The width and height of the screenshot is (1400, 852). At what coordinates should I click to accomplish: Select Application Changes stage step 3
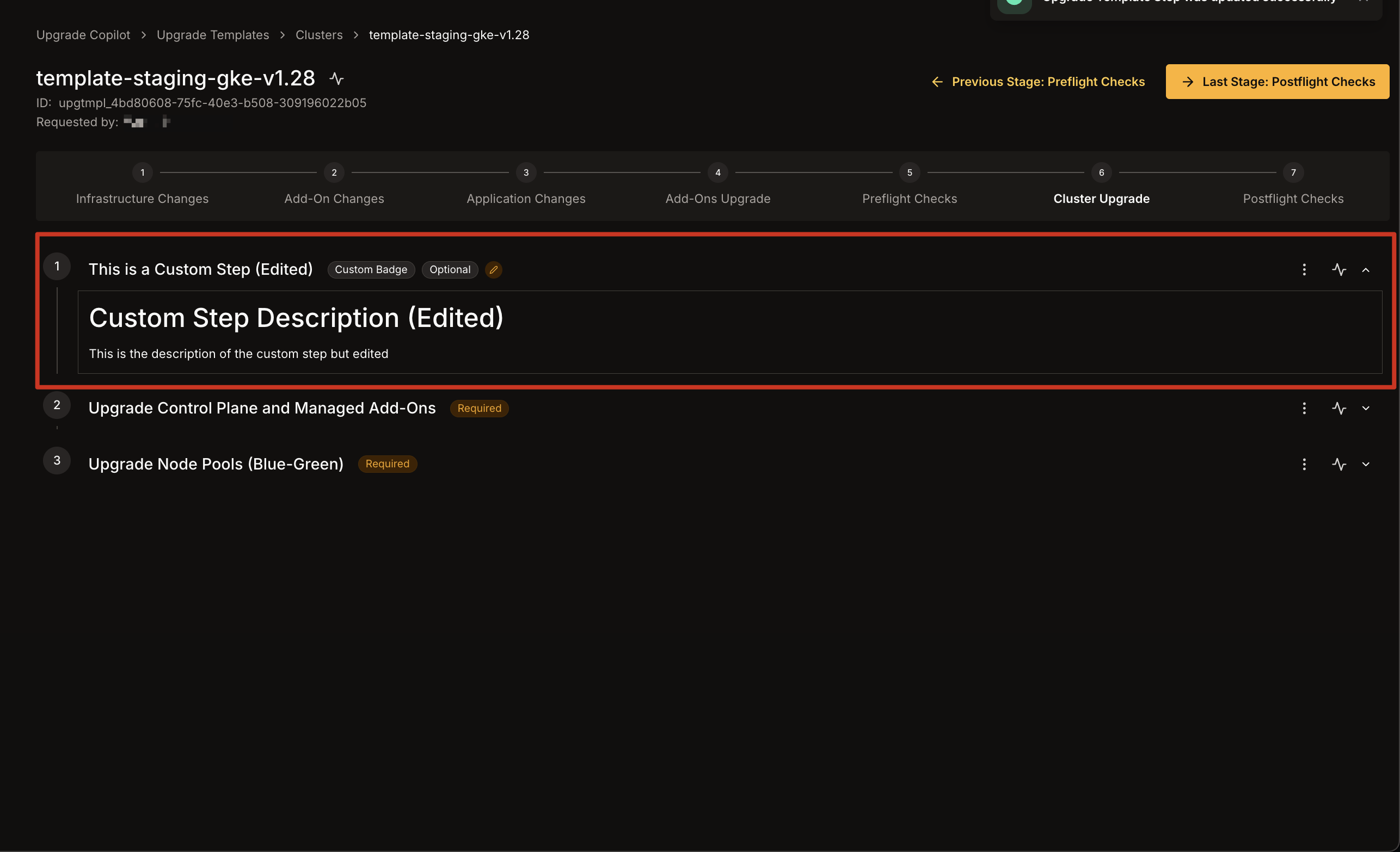(526, 172)
